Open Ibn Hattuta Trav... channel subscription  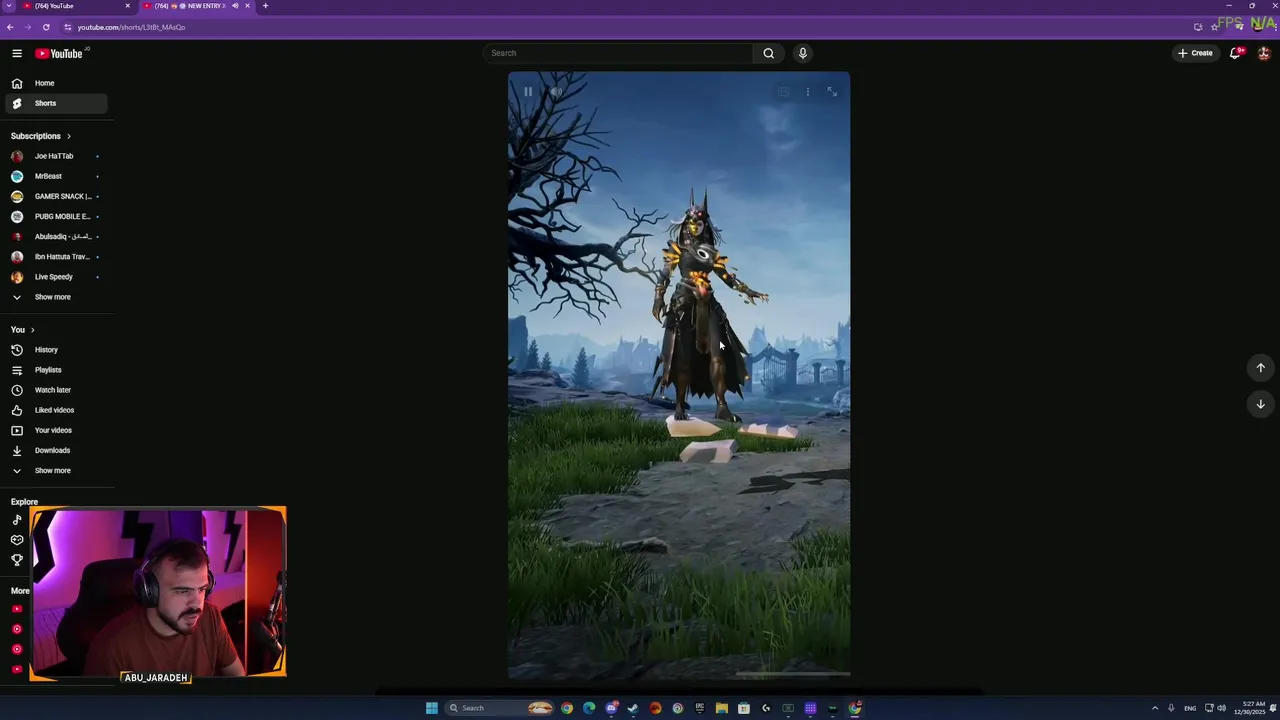point(55,256)
